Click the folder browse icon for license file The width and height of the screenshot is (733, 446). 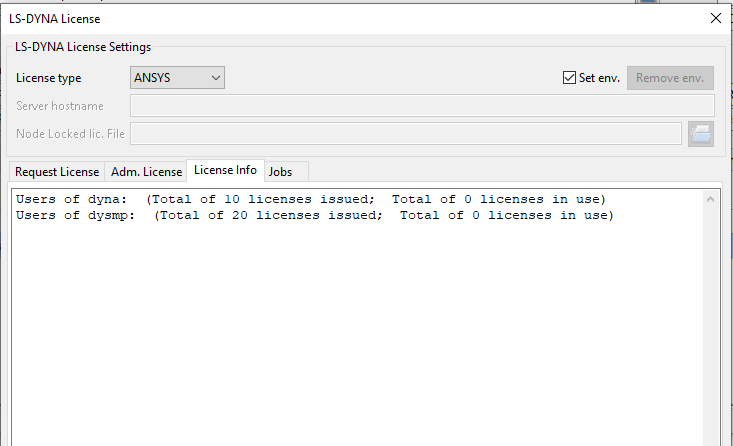(x=700, y=134)
